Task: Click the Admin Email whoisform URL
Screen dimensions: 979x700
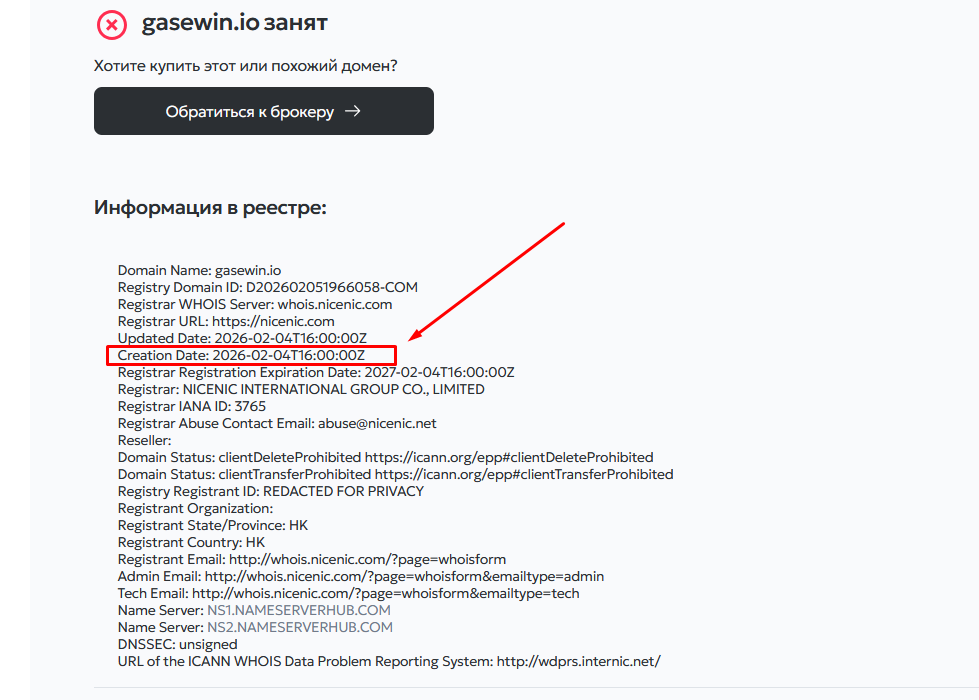Action: [x=404, y=576]
